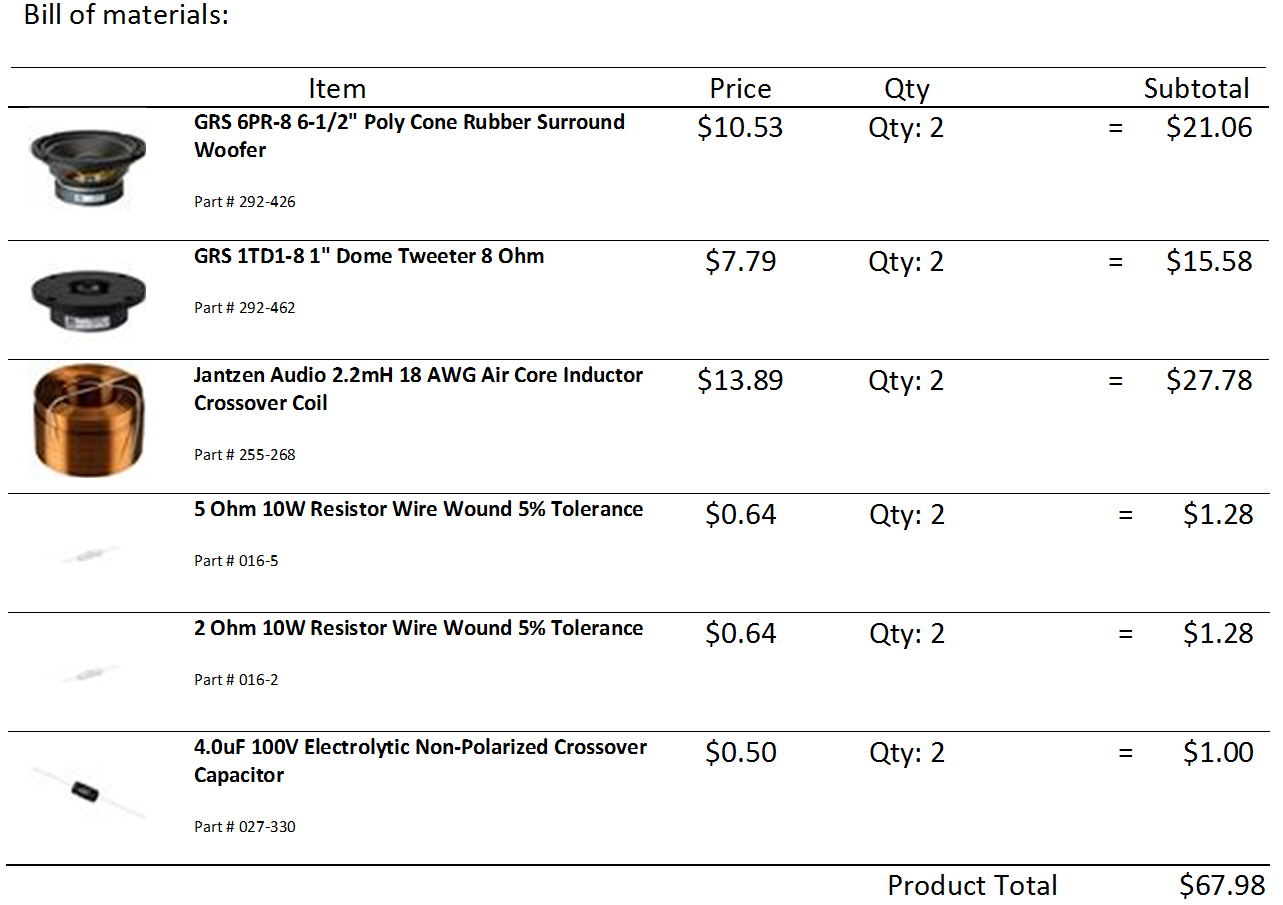This screenshot has width=1283, height=905.
Task: Click the $13.89 inductor price
Action: pyautogui.click(x=740, y=381)
